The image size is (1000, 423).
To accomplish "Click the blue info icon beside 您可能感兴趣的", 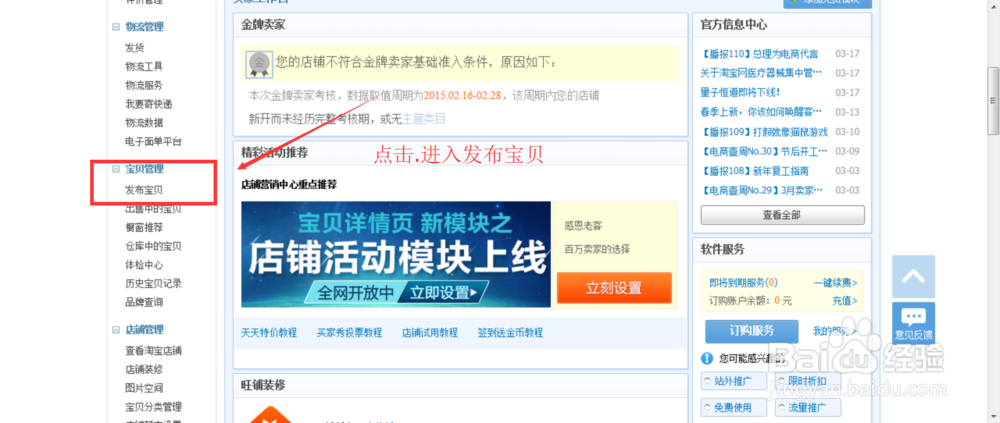I will 707,358.
